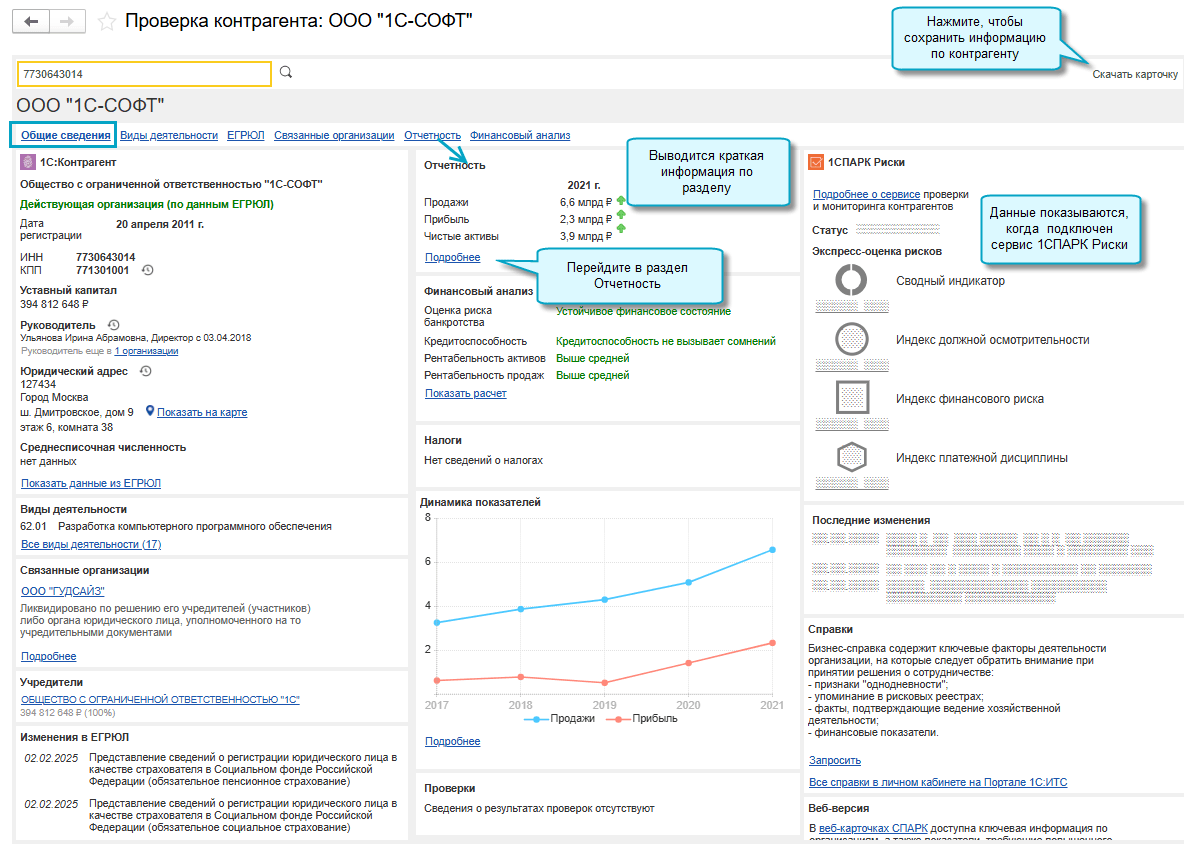Screen dimensions: 1184x847
Task: Click 'Сведения о результатах проверок отсутствуют' text
Action: click(x=539, y=808)
